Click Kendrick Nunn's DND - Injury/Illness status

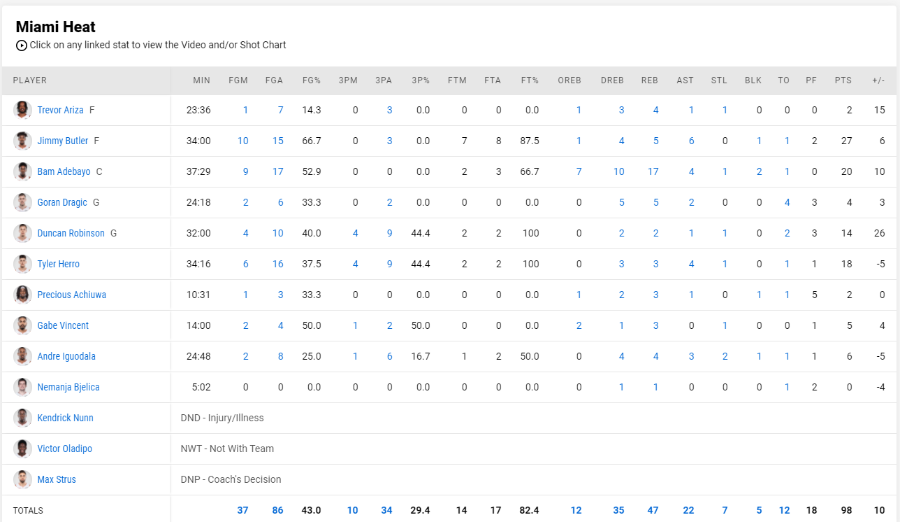[222, 417]
